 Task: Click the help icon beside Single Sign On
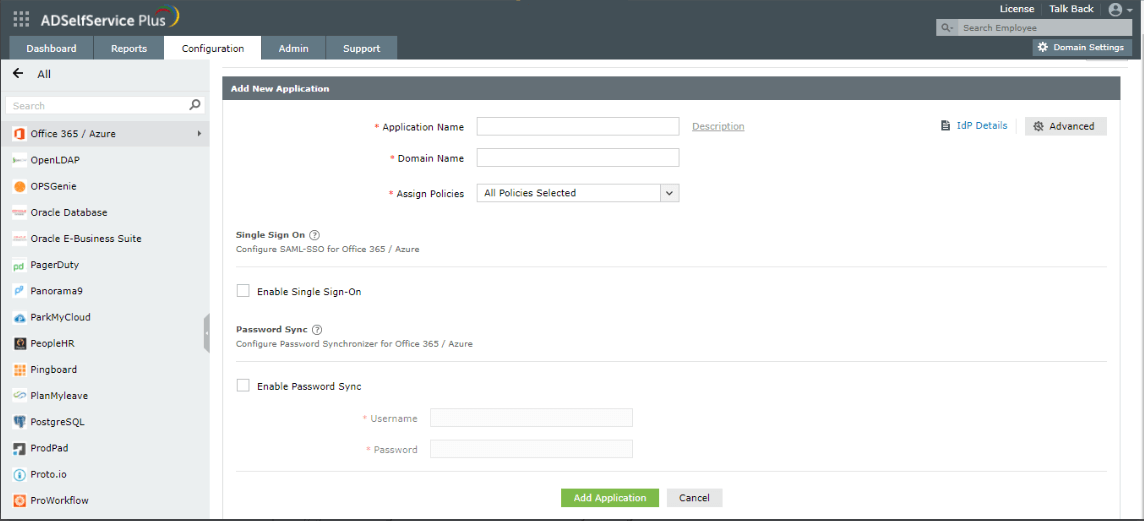point(314,235)
